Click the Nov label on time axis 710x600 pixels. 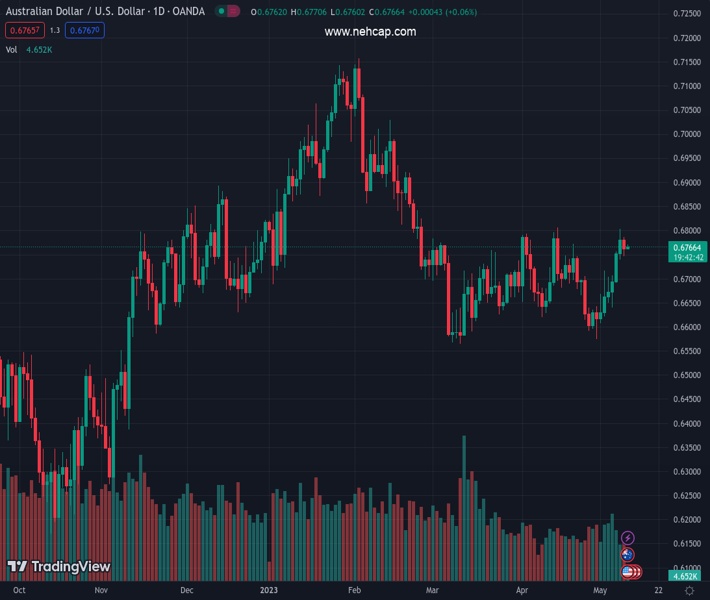tap(100, 591)
